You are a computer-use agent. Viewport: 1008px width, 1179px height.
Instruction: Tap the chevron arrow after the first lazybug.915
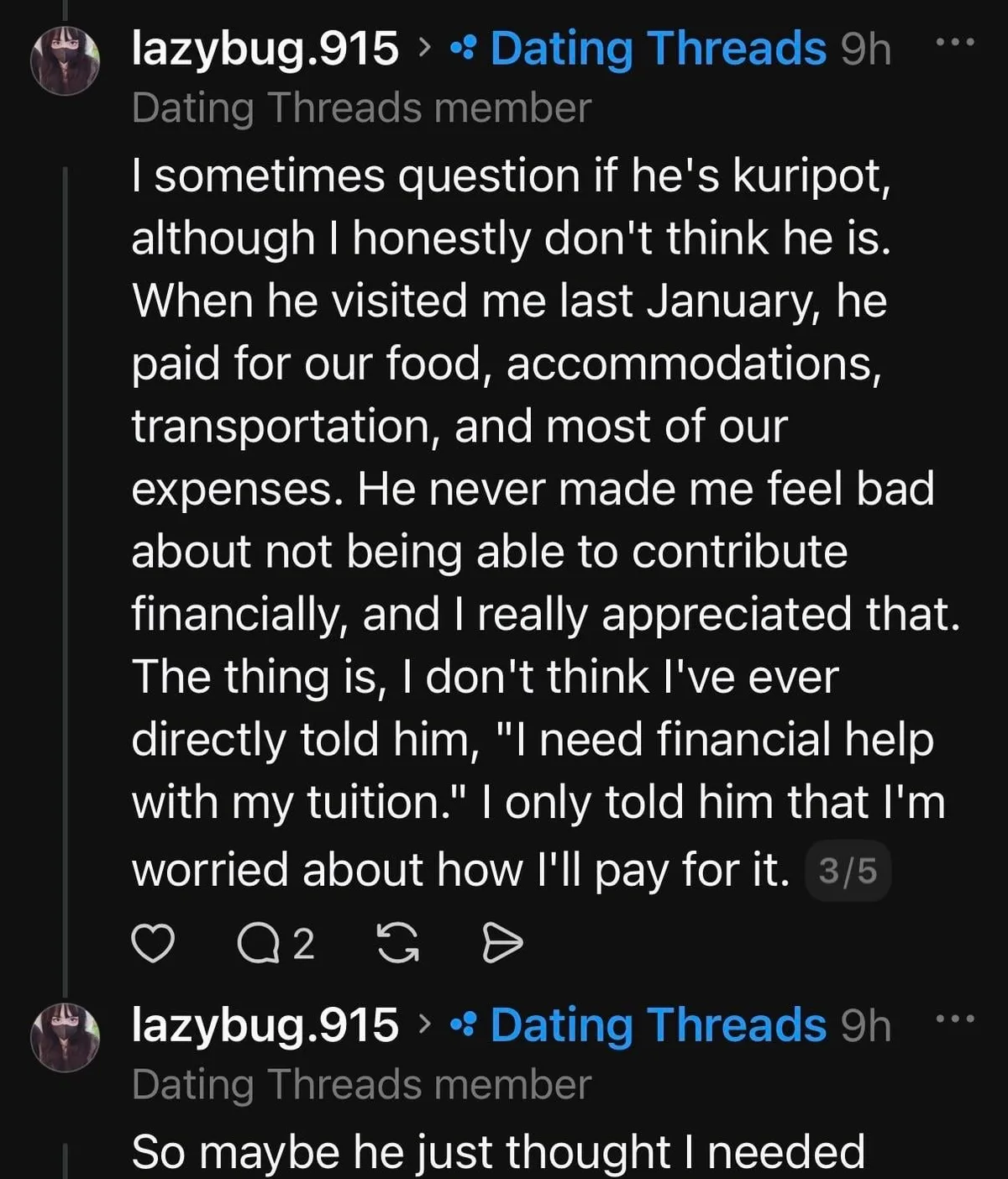(x=424, y=49)
